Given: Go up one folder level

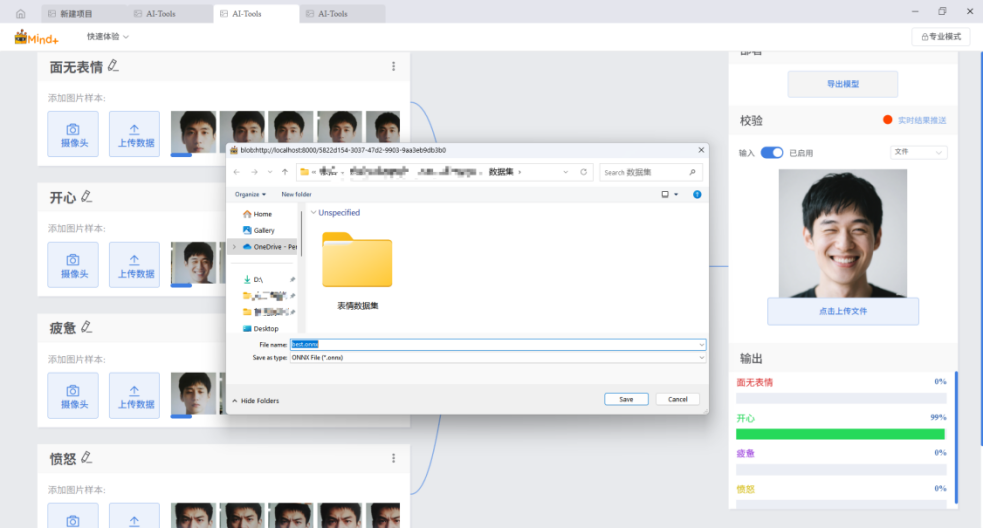Looking at the screenshot, I should tap(285, 172).
